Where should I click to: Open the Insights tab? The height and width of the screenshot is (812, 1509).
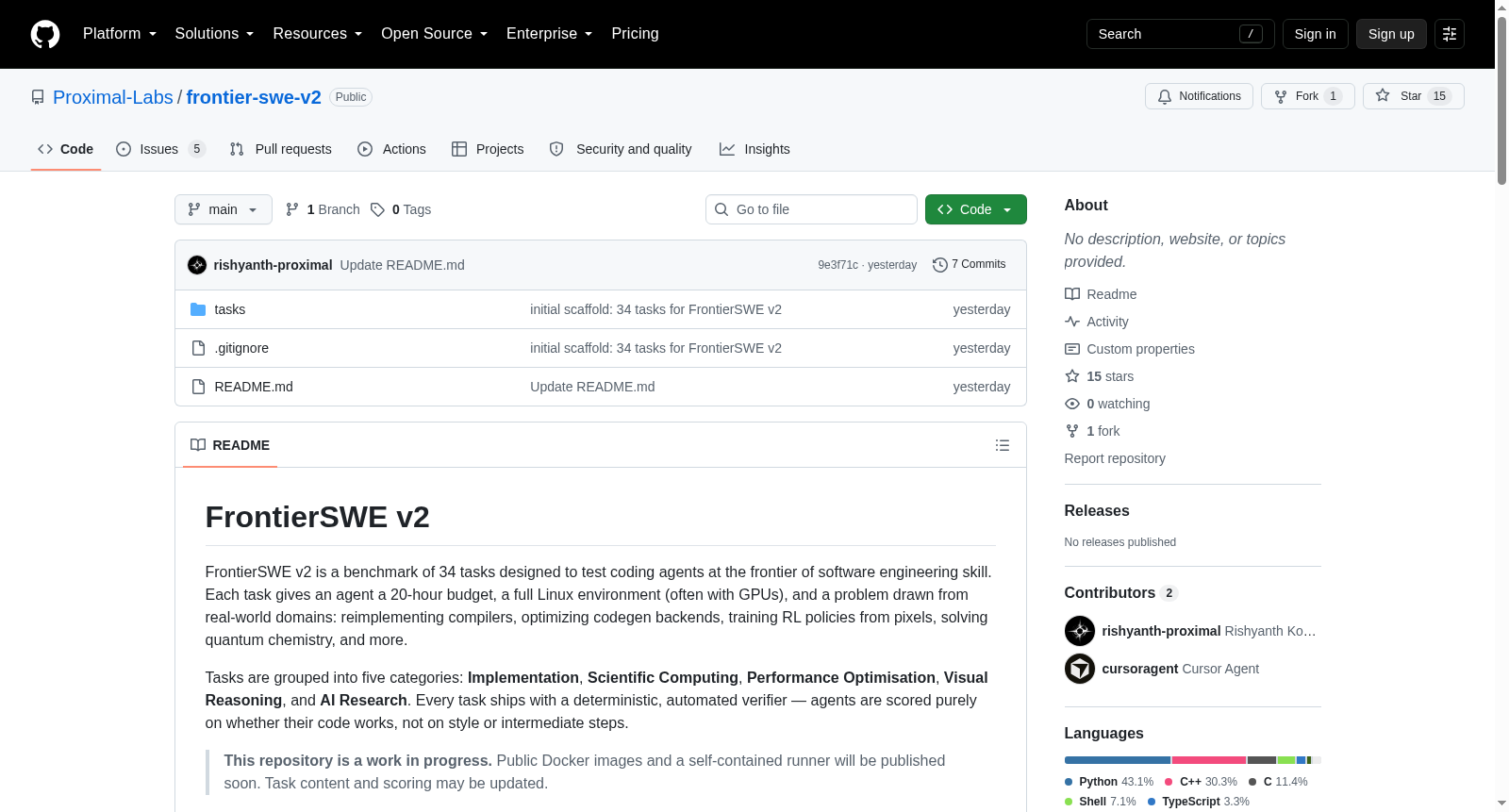tap(754, 149)
